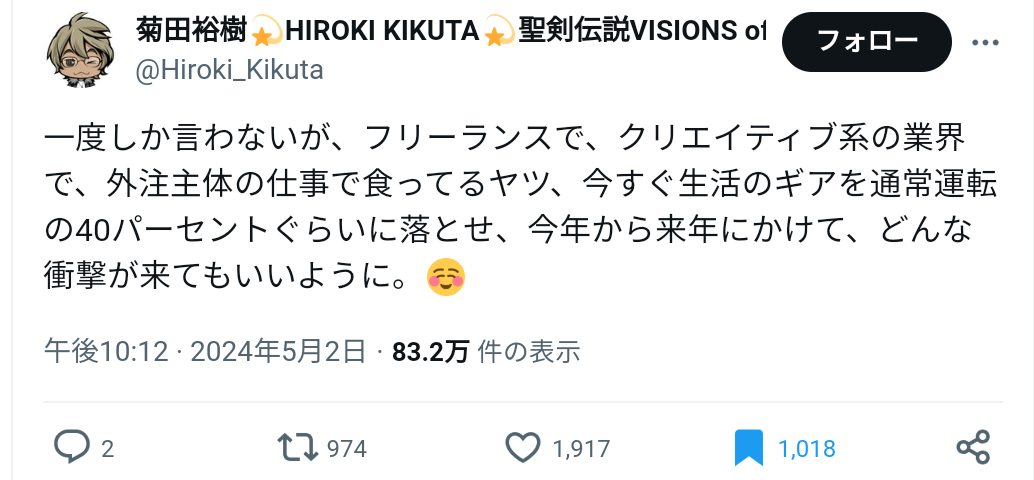
Task: Click the 2024年5月2日 date link
Action: [x=278, y=351]
